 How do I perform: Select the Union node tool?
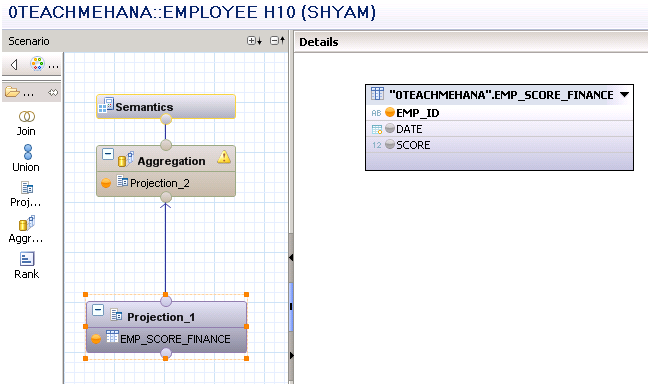click(26, 158)
